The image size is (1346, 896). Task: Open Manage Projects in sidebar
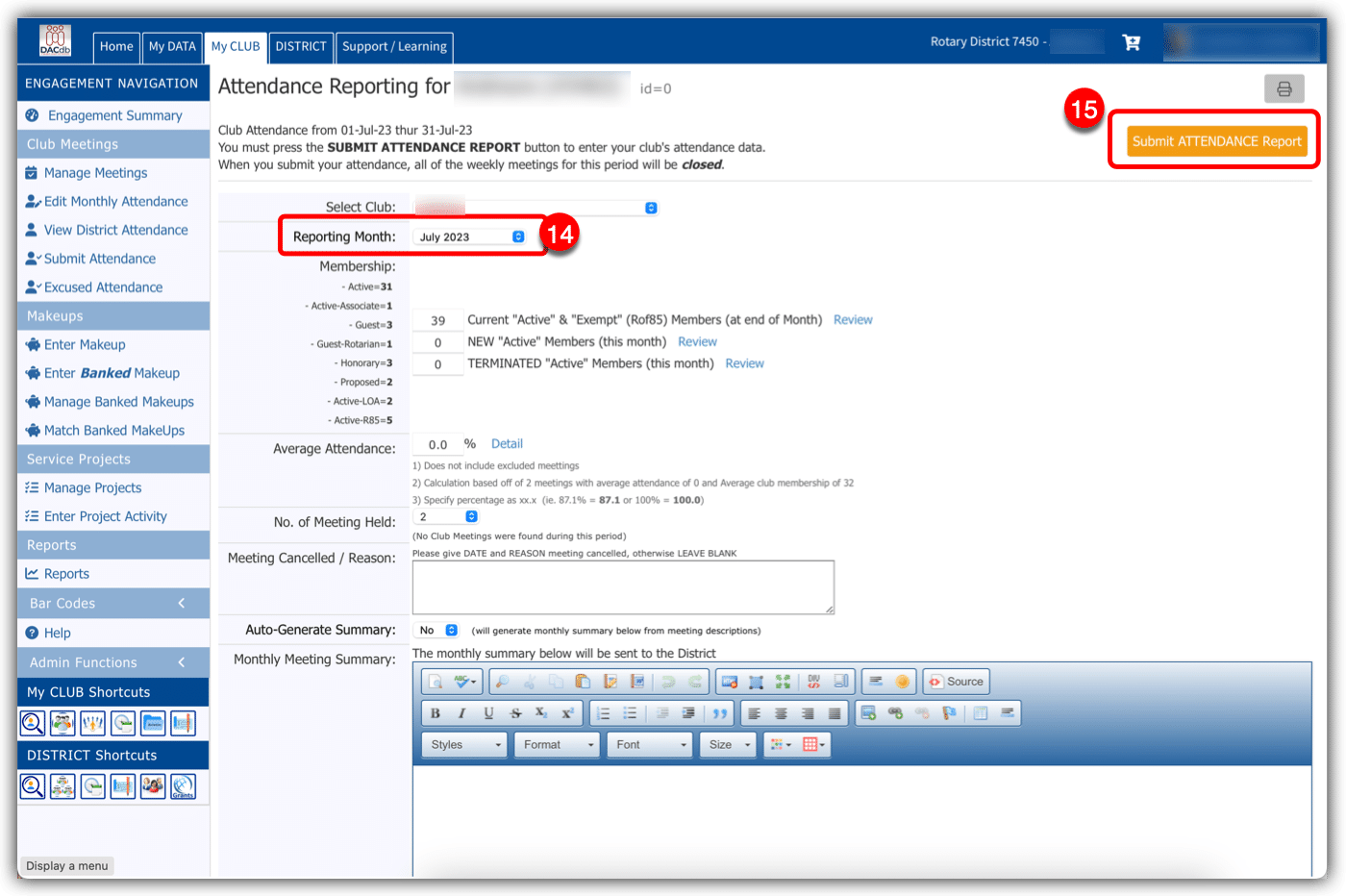(92, 488)
